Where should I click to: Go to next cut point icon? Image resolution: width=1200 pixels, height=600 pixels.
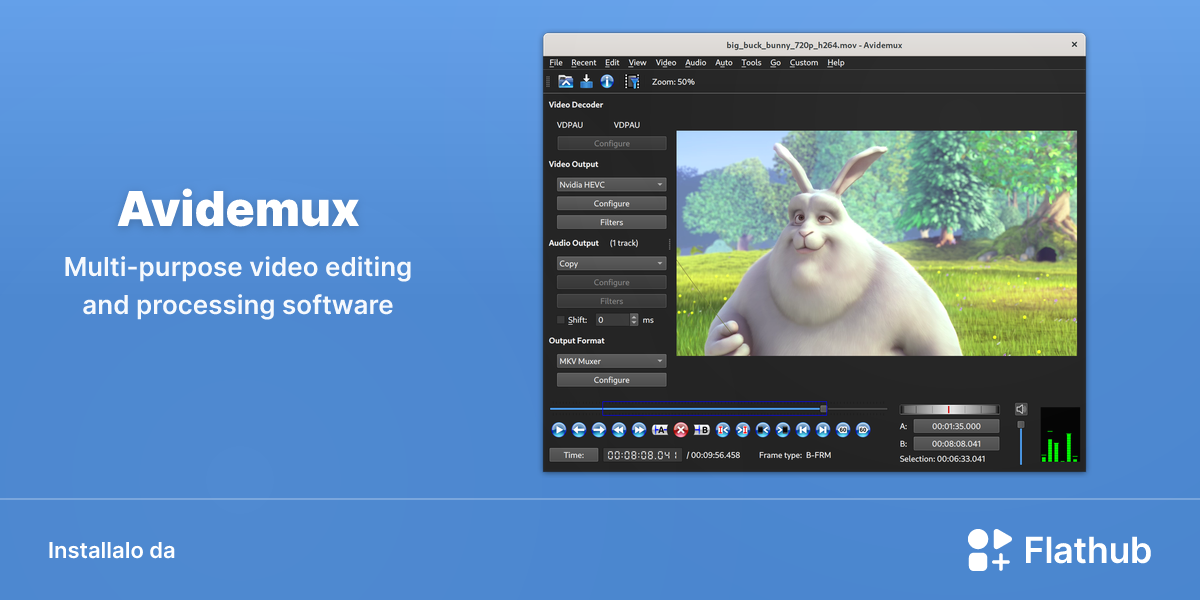pos(743,430)
